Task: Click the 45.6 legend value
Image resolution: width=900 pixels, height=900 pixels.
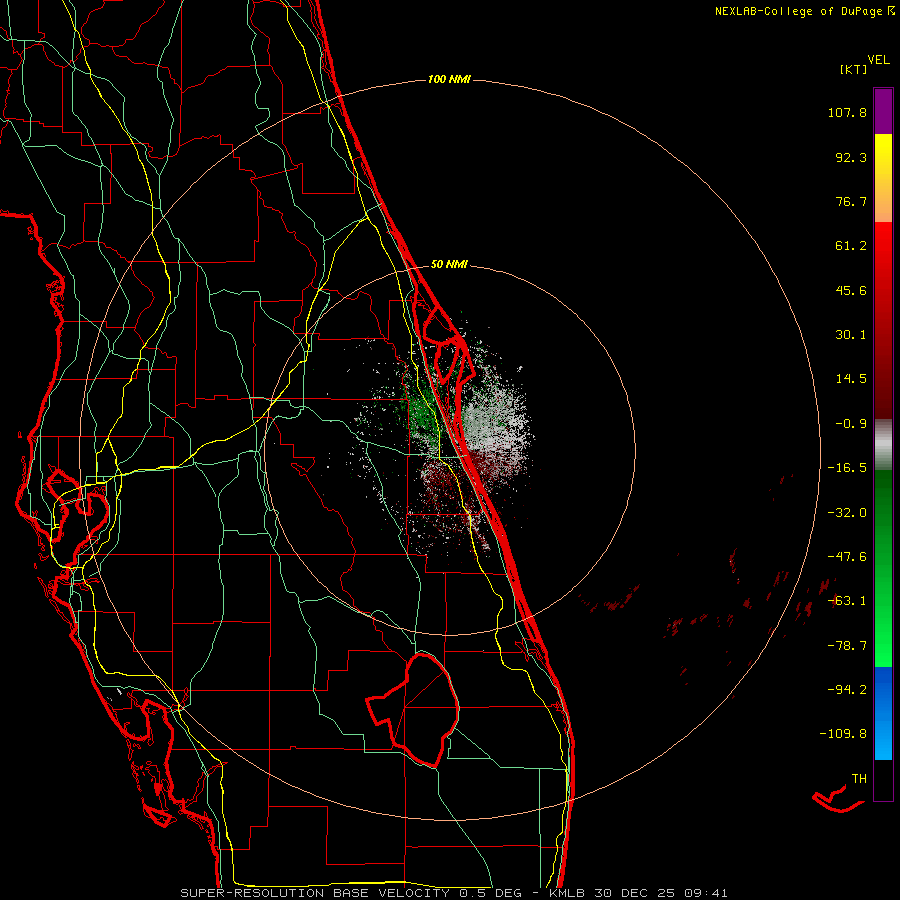Action: pos(851,290)
